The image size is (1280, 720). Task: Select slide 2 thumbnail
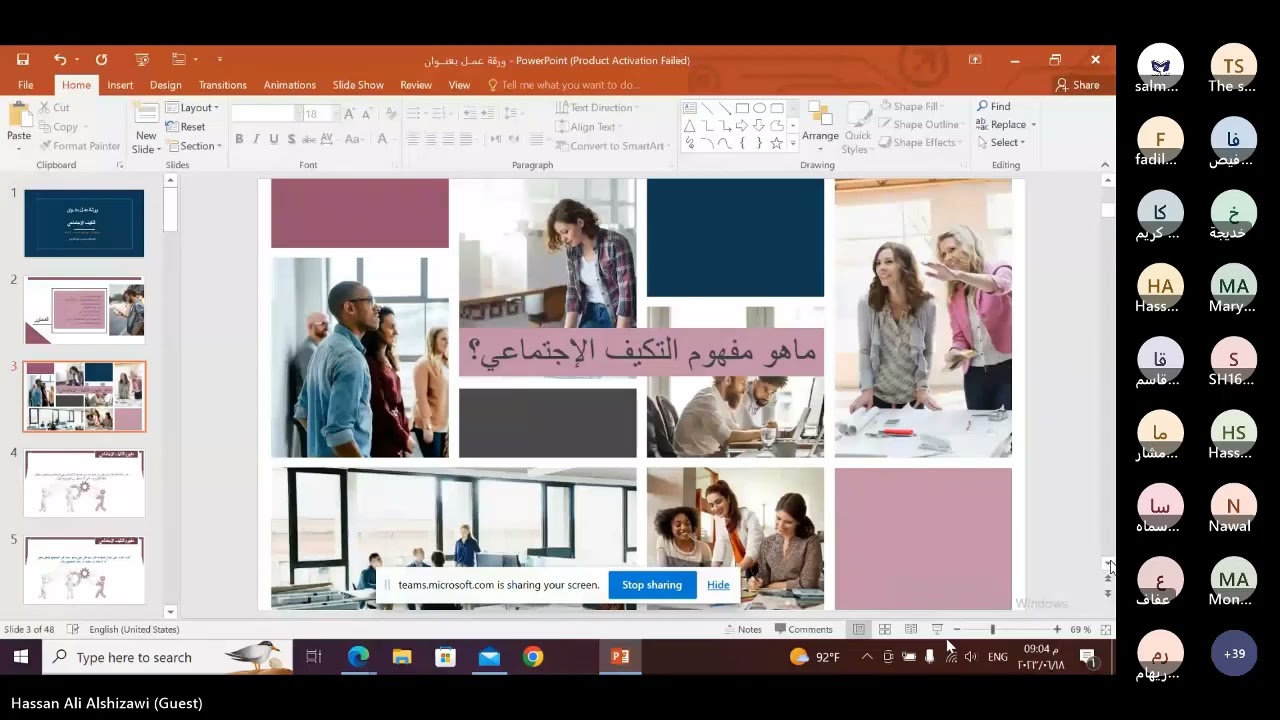(x=84, y=310)
